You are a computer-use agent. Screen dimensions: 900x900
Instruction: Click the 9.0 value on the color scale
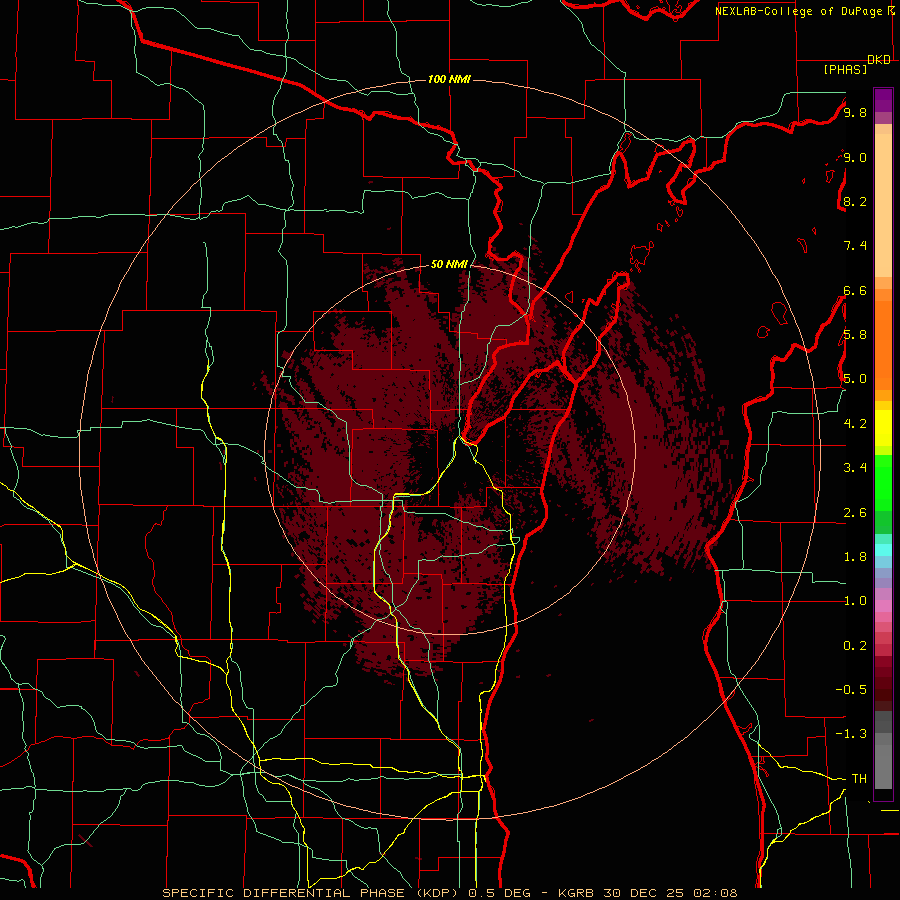point(855,157)
